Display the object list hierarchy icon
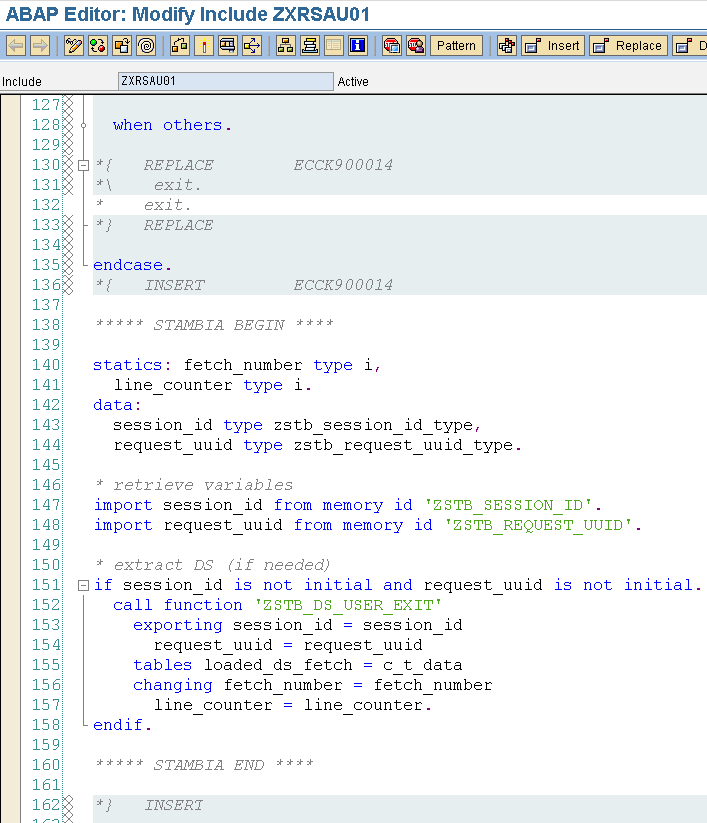This screenshot has height=823, width=707. pyautogui.click(x=286, y=46)
